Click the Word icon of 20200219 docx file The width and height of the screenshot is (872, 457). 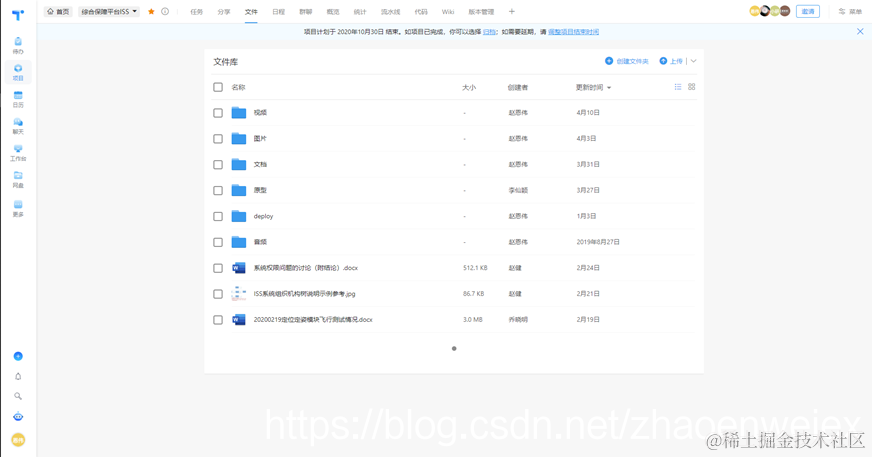click(x=239, y=320)
